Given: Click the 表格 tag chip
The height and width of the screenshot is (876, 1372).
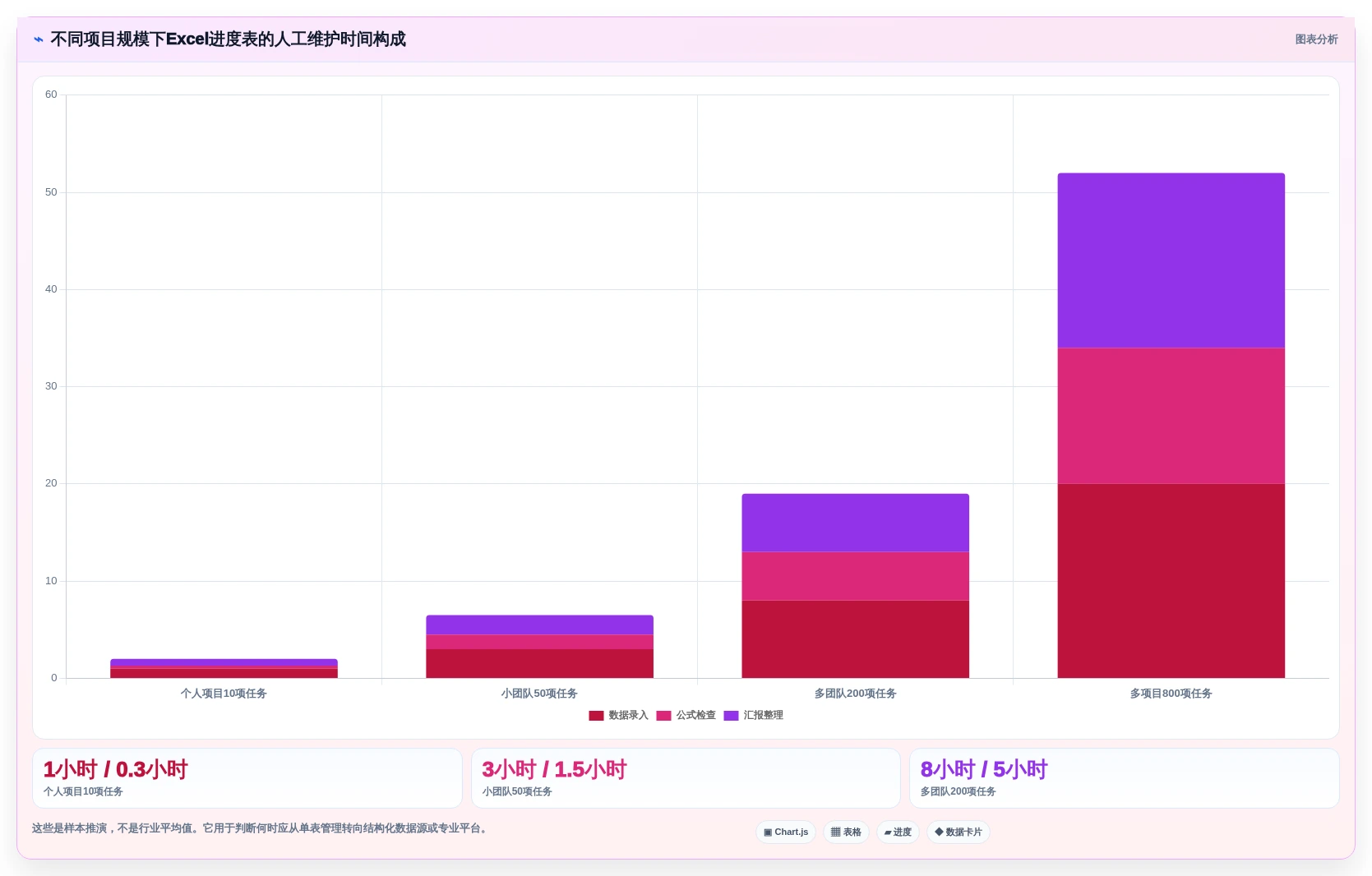Looking at the screenshot, I should 846,832.
